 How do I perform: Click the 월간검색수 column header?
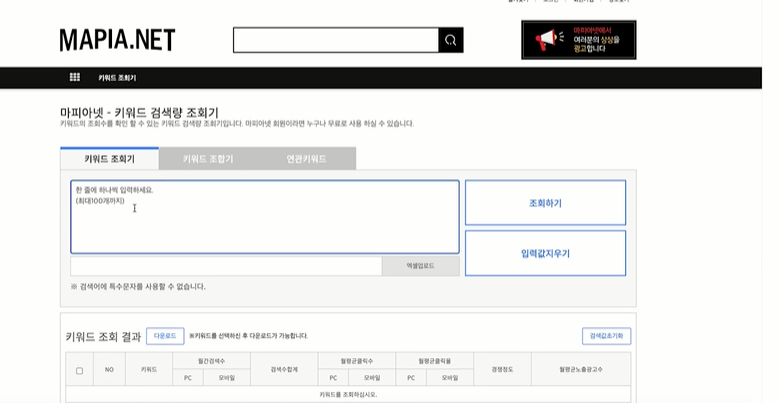212,361
